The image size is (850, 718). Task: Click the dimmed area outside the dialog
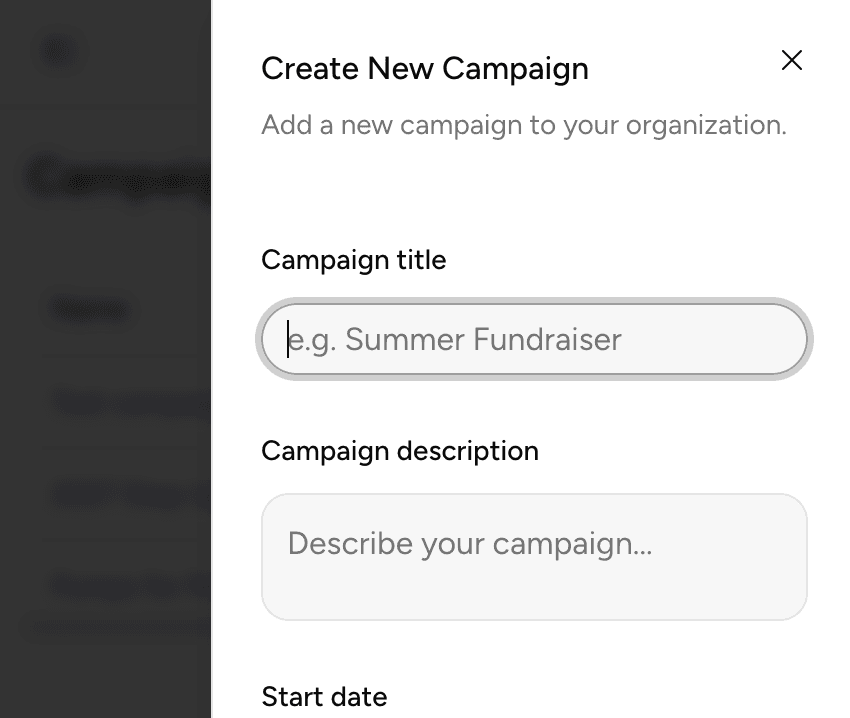[x=105, y=650]
